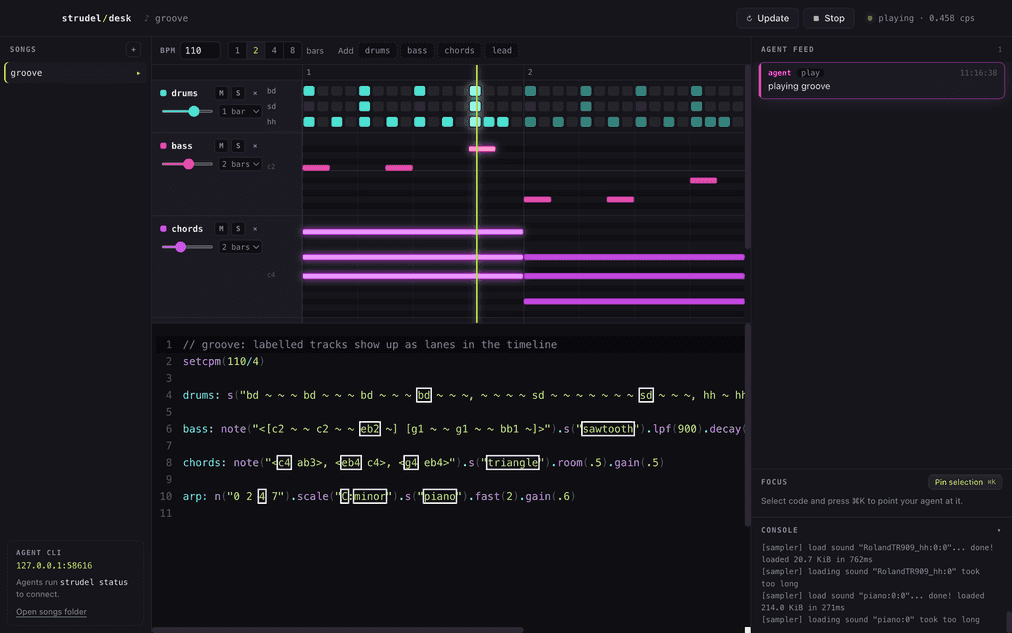This screenshot has width=1012, height=633.
Task: Click the chords track color dot
Action: (x=163, y=229)
